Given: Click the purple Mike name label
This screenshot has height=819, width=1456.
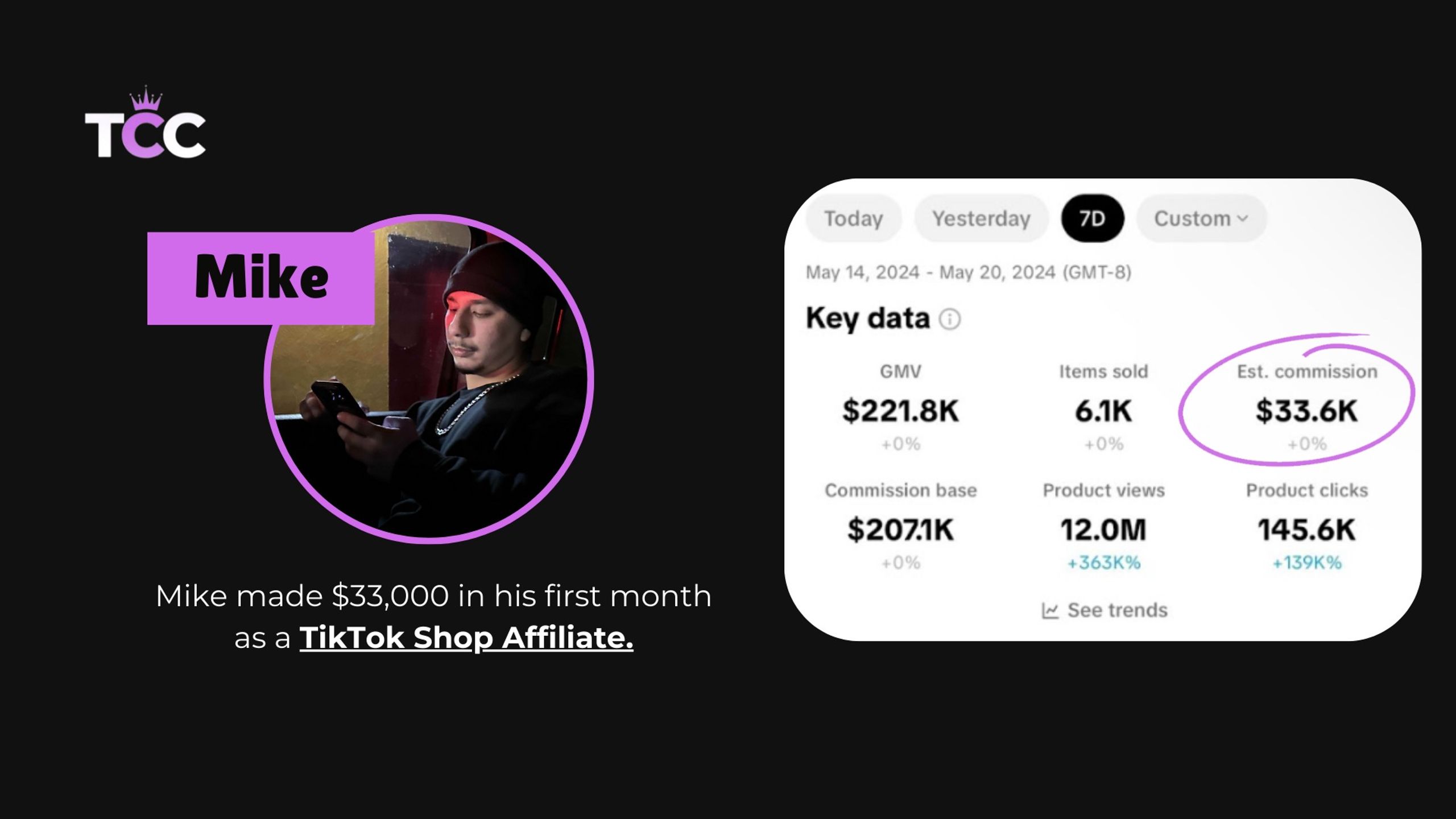Looking at the screenshot, I should pos(260,278).
